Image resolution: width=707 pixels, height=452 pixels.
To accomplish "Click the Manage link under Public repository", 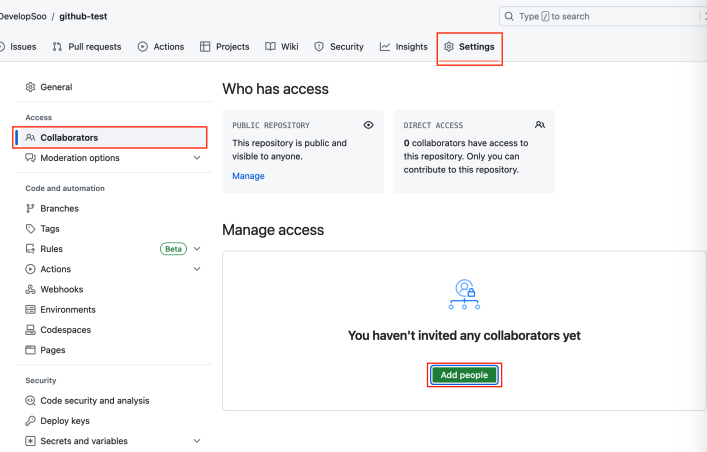I will (248, 176).
